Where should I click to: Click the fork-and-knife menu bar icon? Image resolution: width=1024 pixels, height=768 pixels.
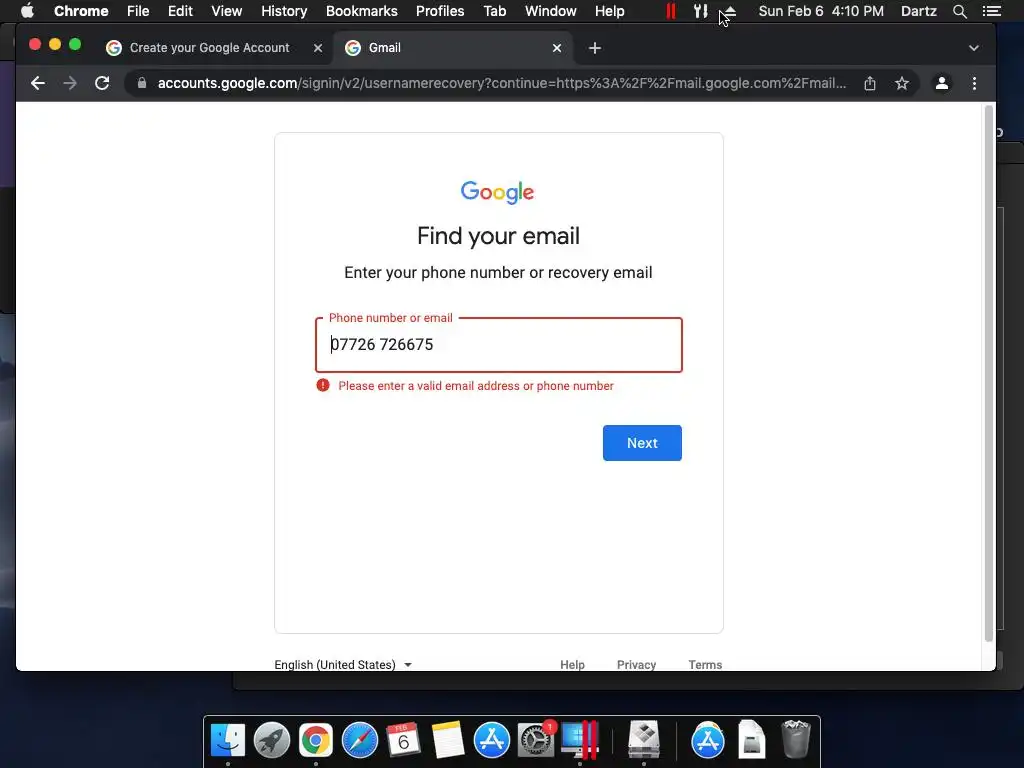point(701,11)
